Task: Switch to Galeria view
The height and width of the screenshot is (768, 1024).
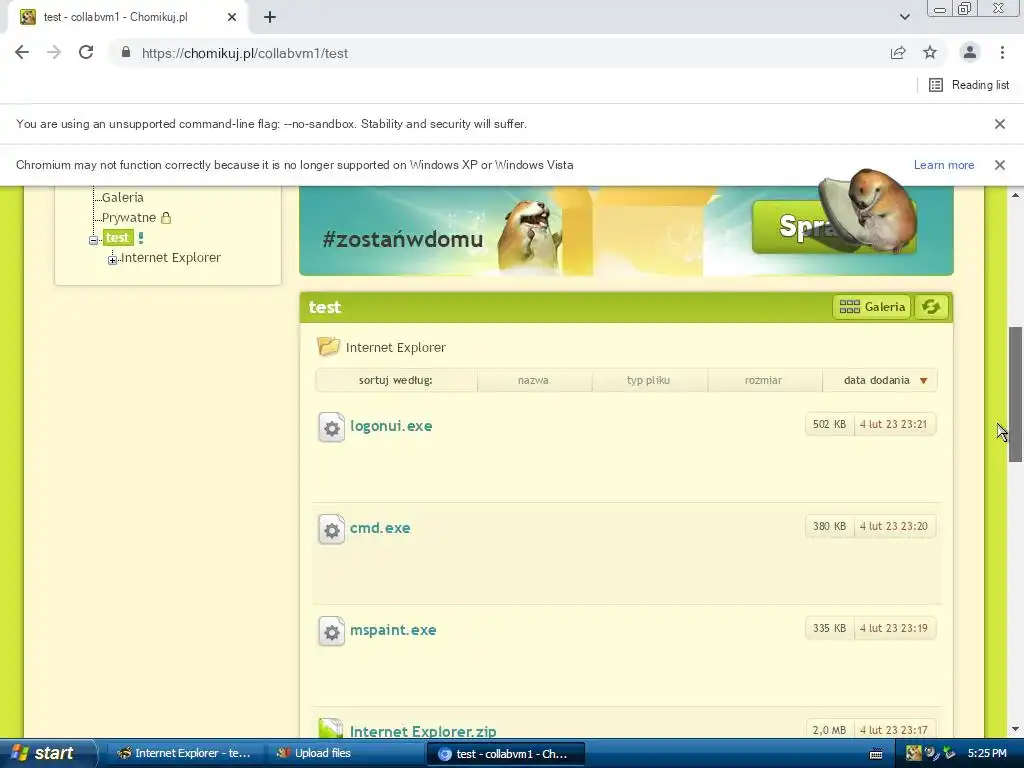Action: pos(872,307)
